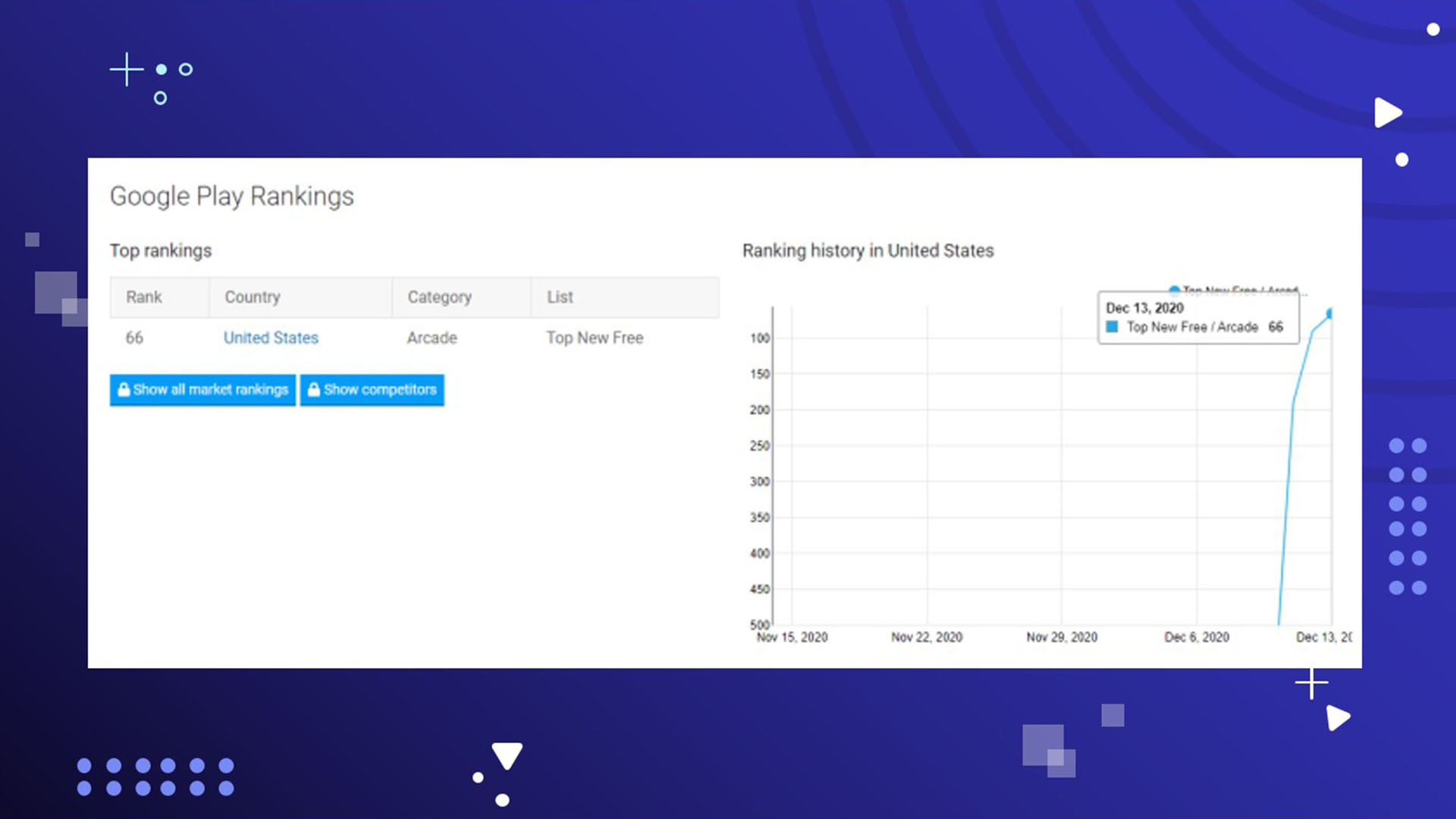
Task: Click the Top New Free list cell
Action: tap(595, 337)
